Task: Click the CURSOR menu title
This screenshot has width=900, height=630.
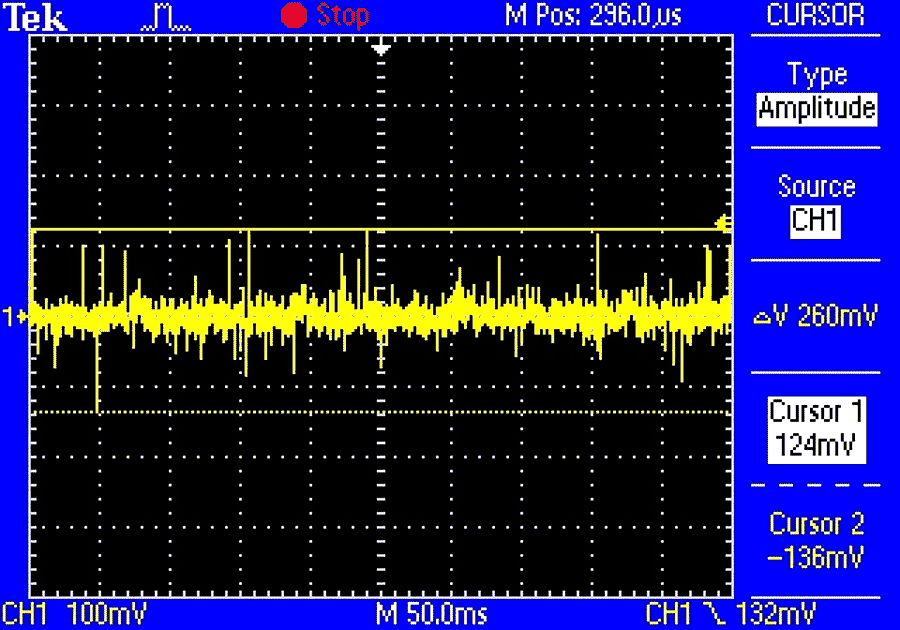Action: [x=816, y=16]
